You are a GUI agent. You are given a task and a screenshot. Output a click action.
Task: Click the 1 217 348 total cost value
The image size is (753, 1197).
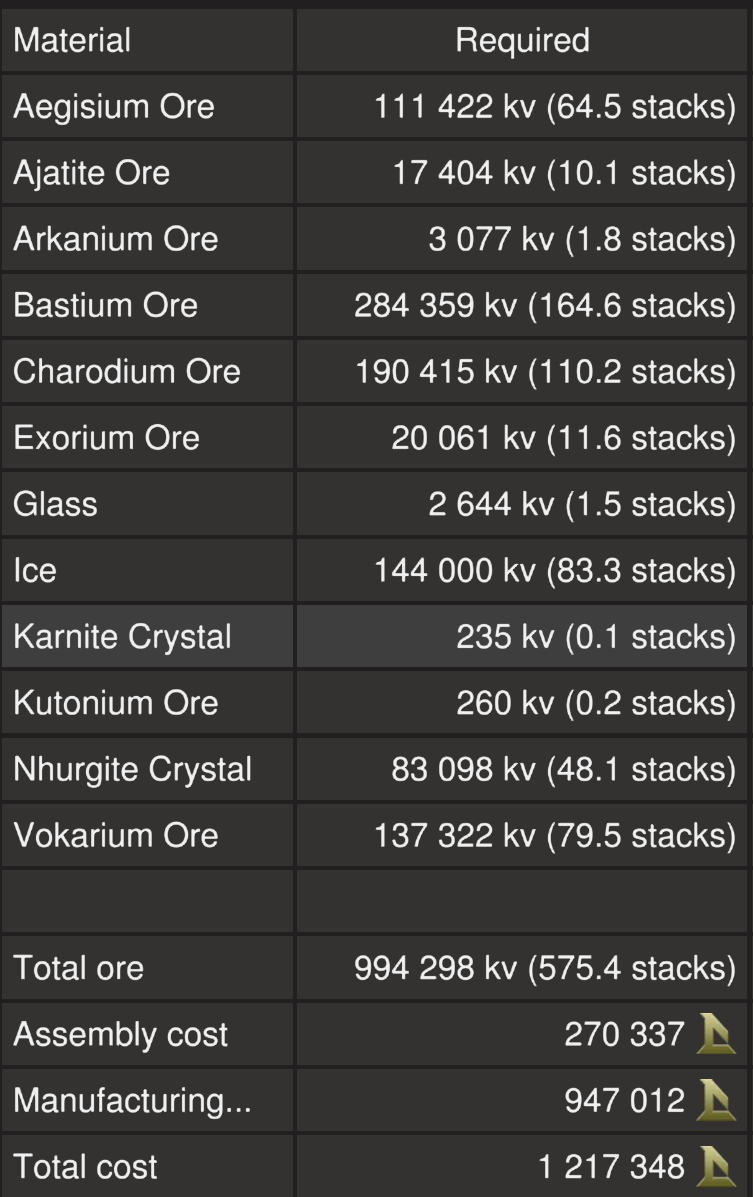611,1166
